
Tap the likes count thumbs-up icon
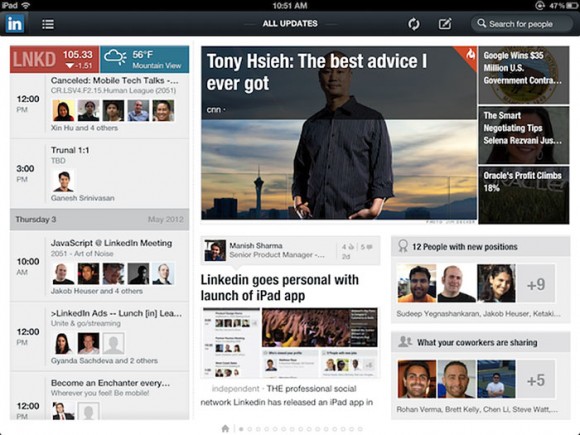351,247
